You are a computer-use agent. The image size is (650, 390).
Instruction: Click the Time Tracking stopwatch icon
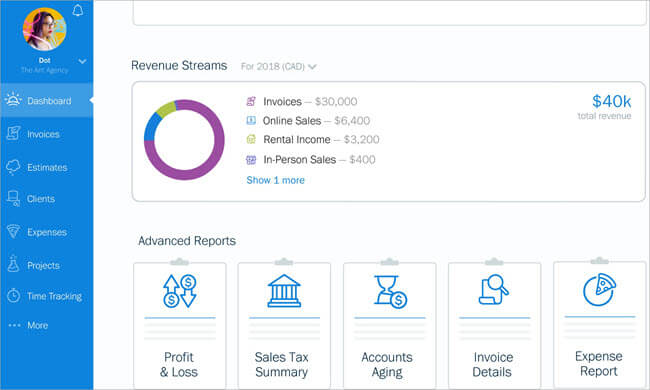[x=13, y=296]
